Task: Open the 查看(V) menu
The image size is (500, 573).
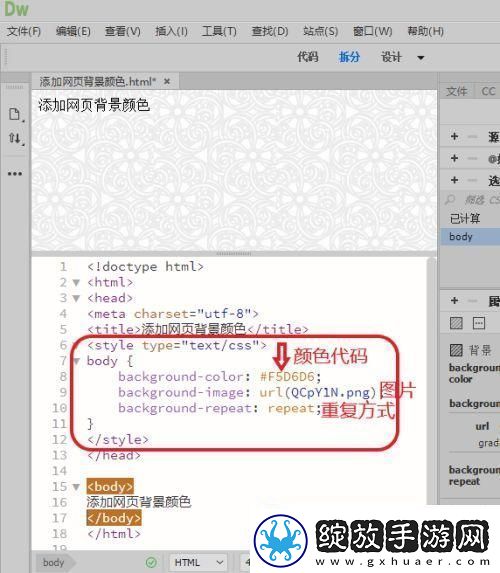Action: click(x=122, y=31)
